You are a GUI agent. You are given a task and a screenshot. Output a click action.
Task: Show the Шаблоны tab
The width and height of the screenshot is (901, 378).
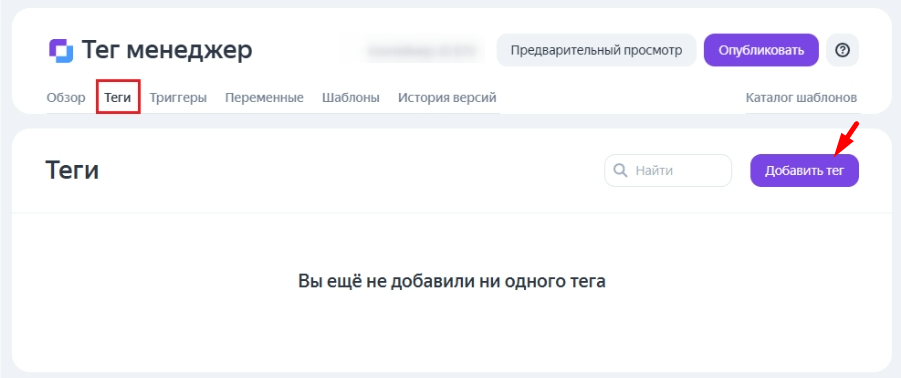(351, 98)
